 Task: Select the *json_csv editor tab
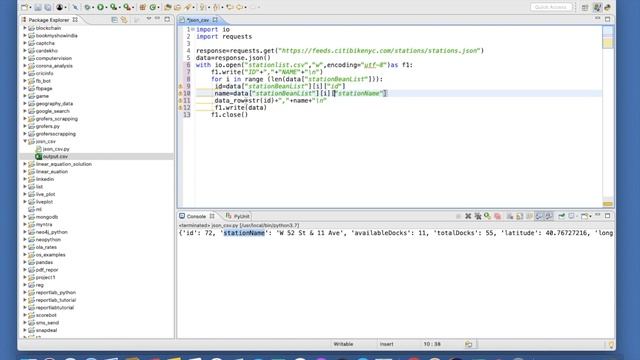[x=199, y=20]
